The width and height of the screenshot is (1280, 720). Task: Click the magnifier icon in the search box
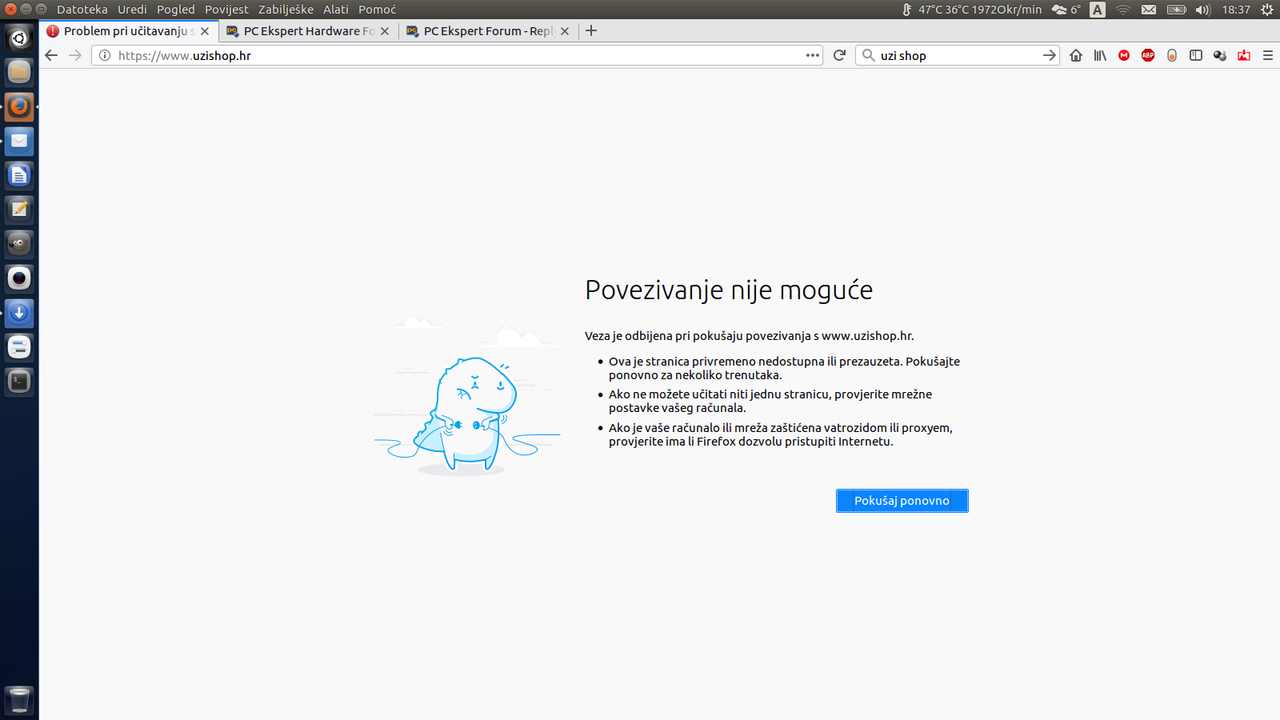click(x=868, y=56)
